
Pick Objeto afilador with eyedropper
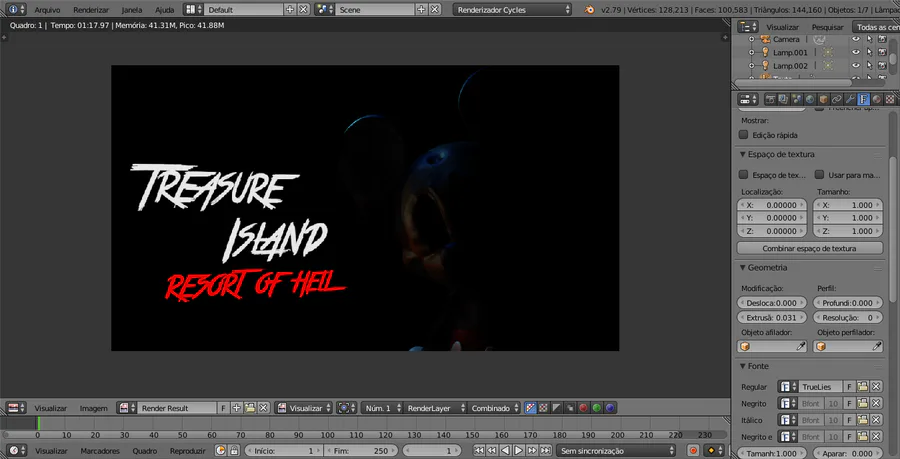click(801, 347)
